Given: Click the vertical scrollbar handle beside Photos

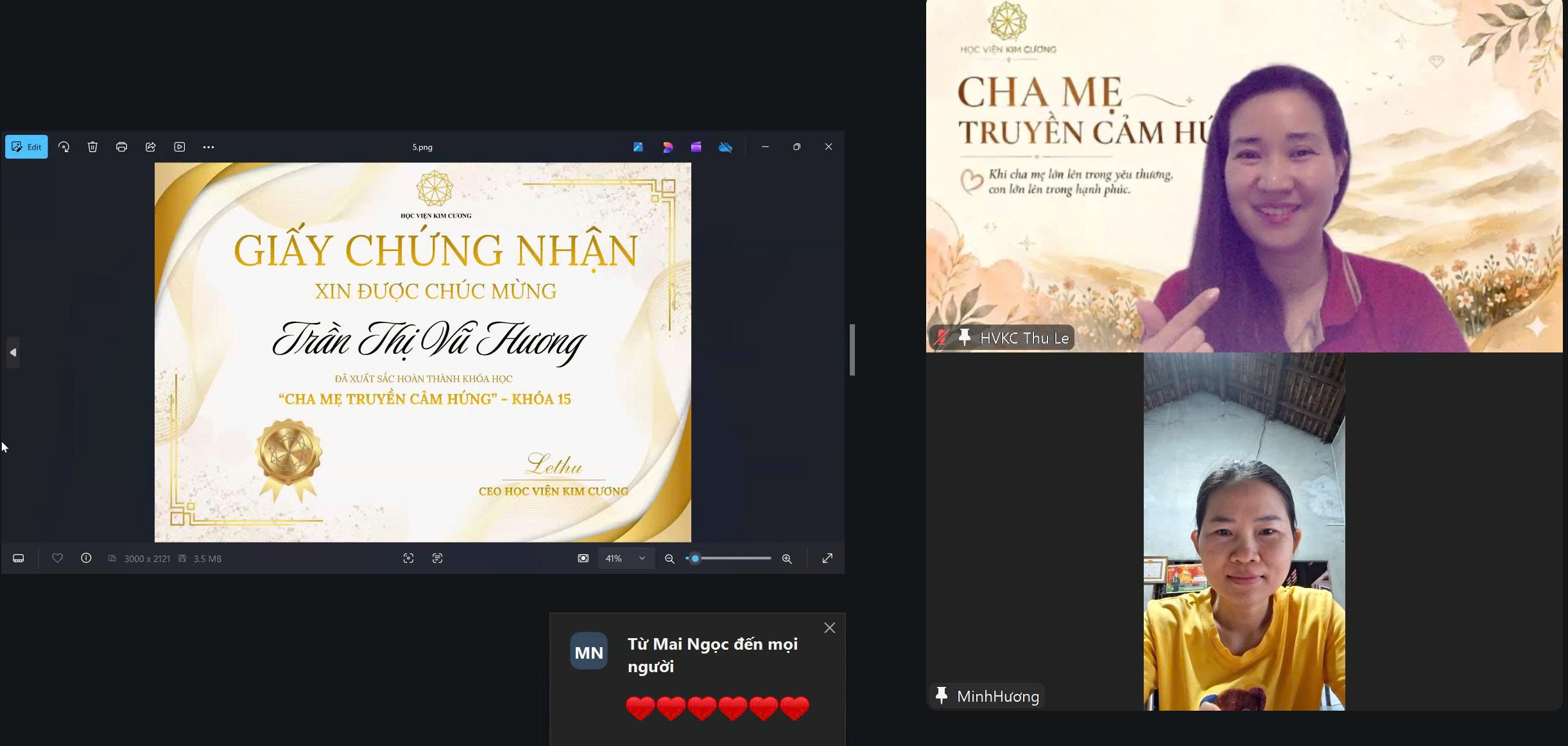Looking at the screenshot, I should pos(852,350).
